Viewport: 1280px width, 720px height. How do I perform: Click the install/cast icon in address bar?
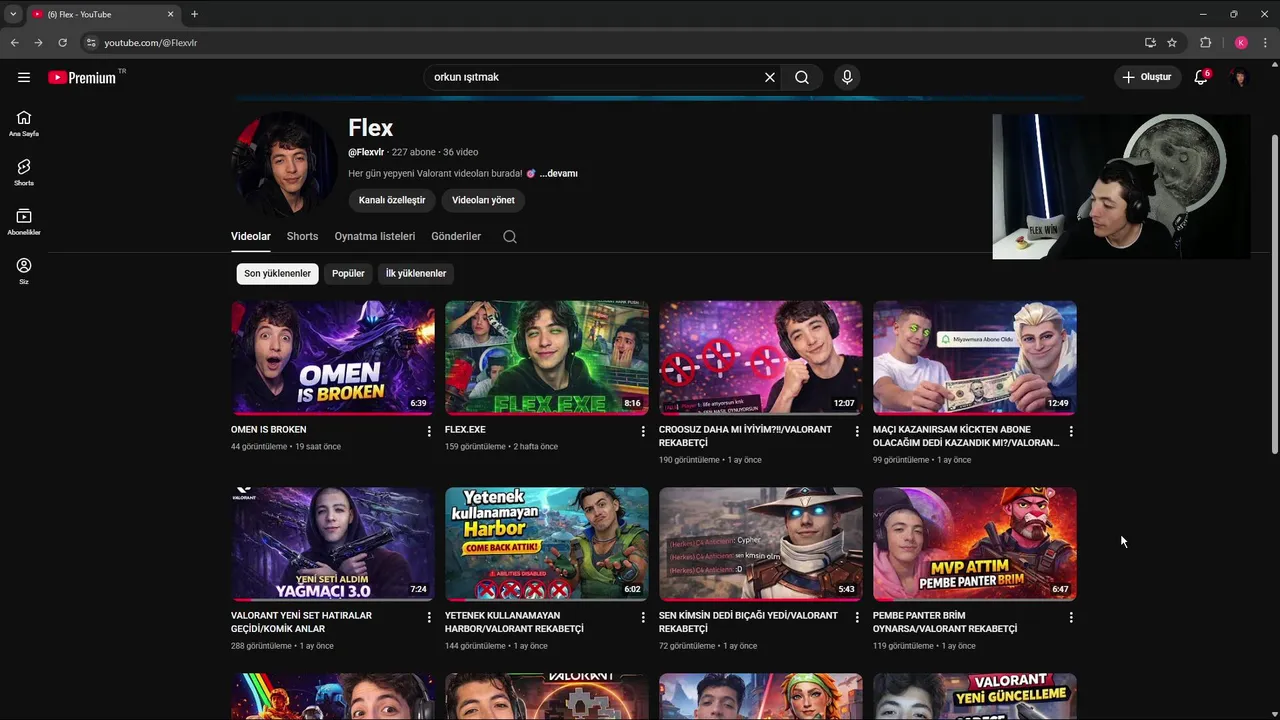click(1150, 43)
